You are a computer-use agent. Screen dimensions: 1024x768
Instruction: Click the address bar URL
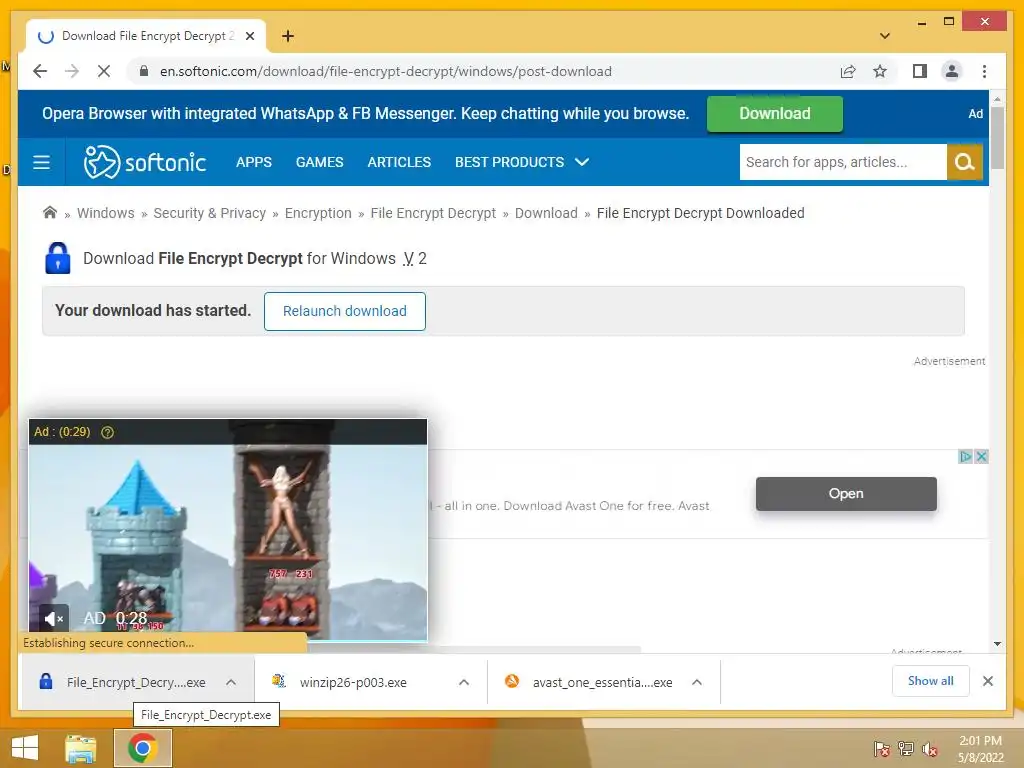click(x=385, y=71)
